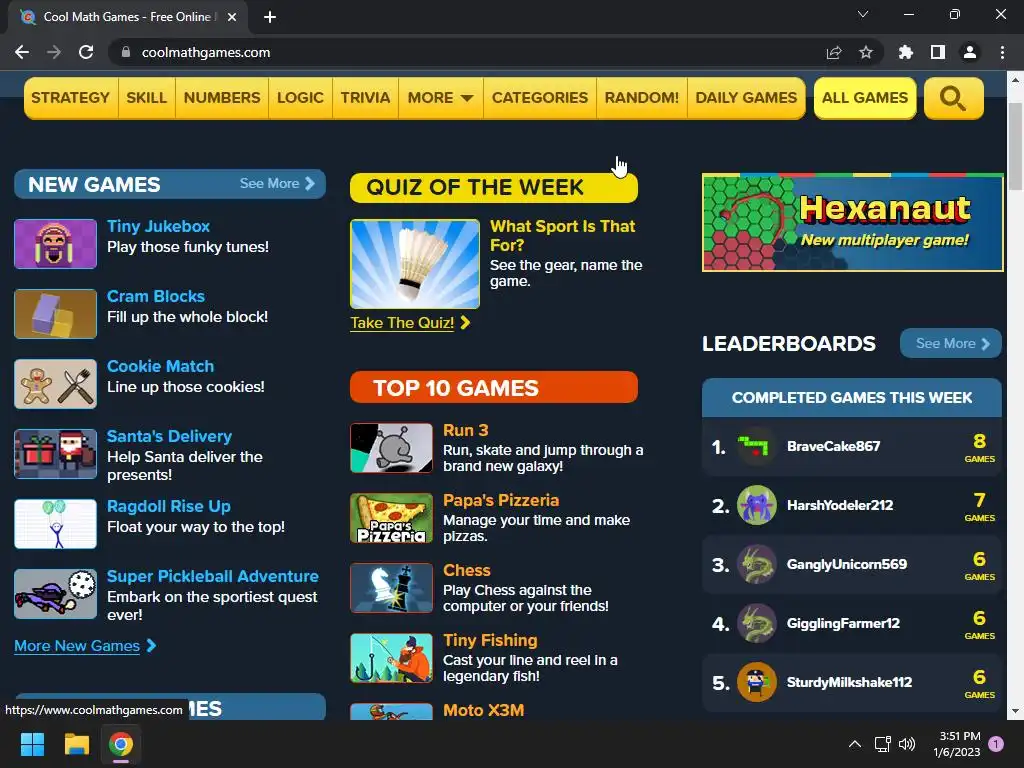Click See More in New Games header
This screenshot has width=1024, height=768.
pos(277,184)
